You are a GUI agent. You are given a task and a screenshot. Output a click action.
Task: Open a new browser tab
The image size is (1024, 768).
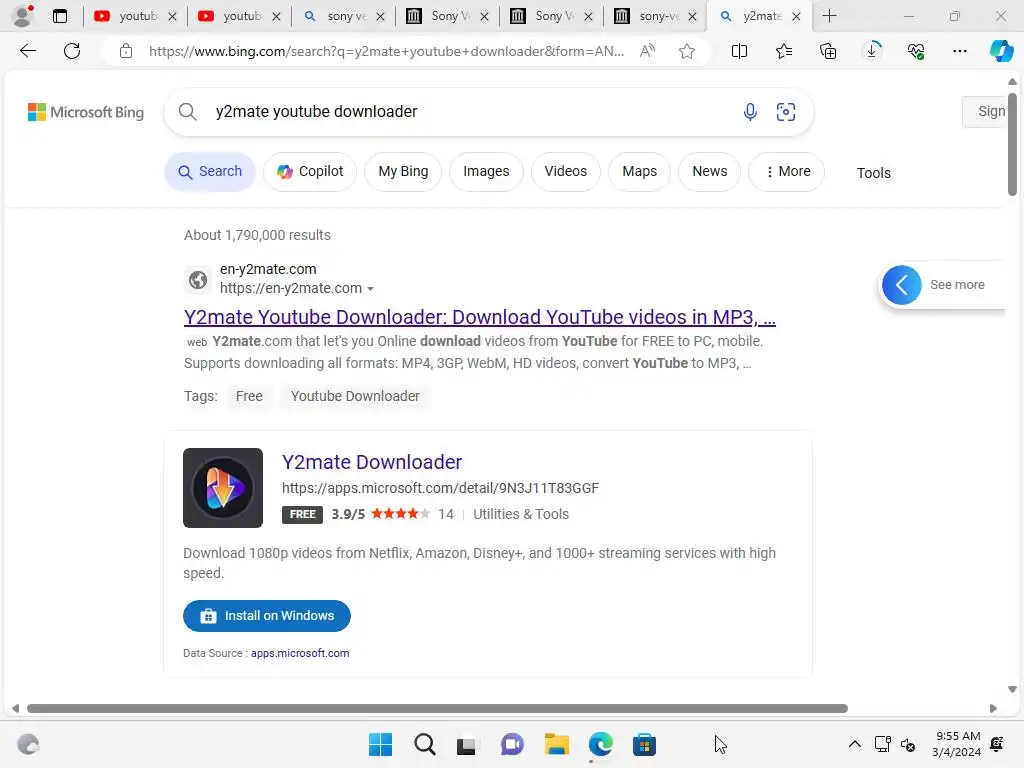click(x=829, y=16)
